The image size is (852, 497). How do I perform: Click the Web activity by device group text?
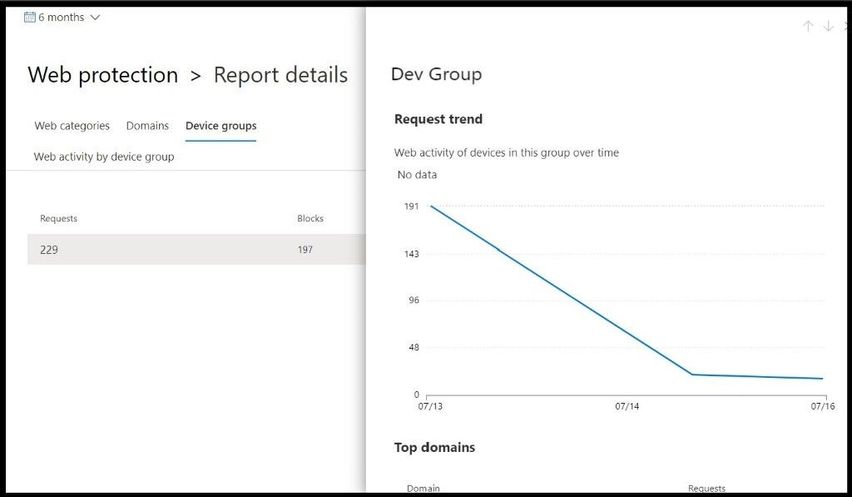click(104, 157)
